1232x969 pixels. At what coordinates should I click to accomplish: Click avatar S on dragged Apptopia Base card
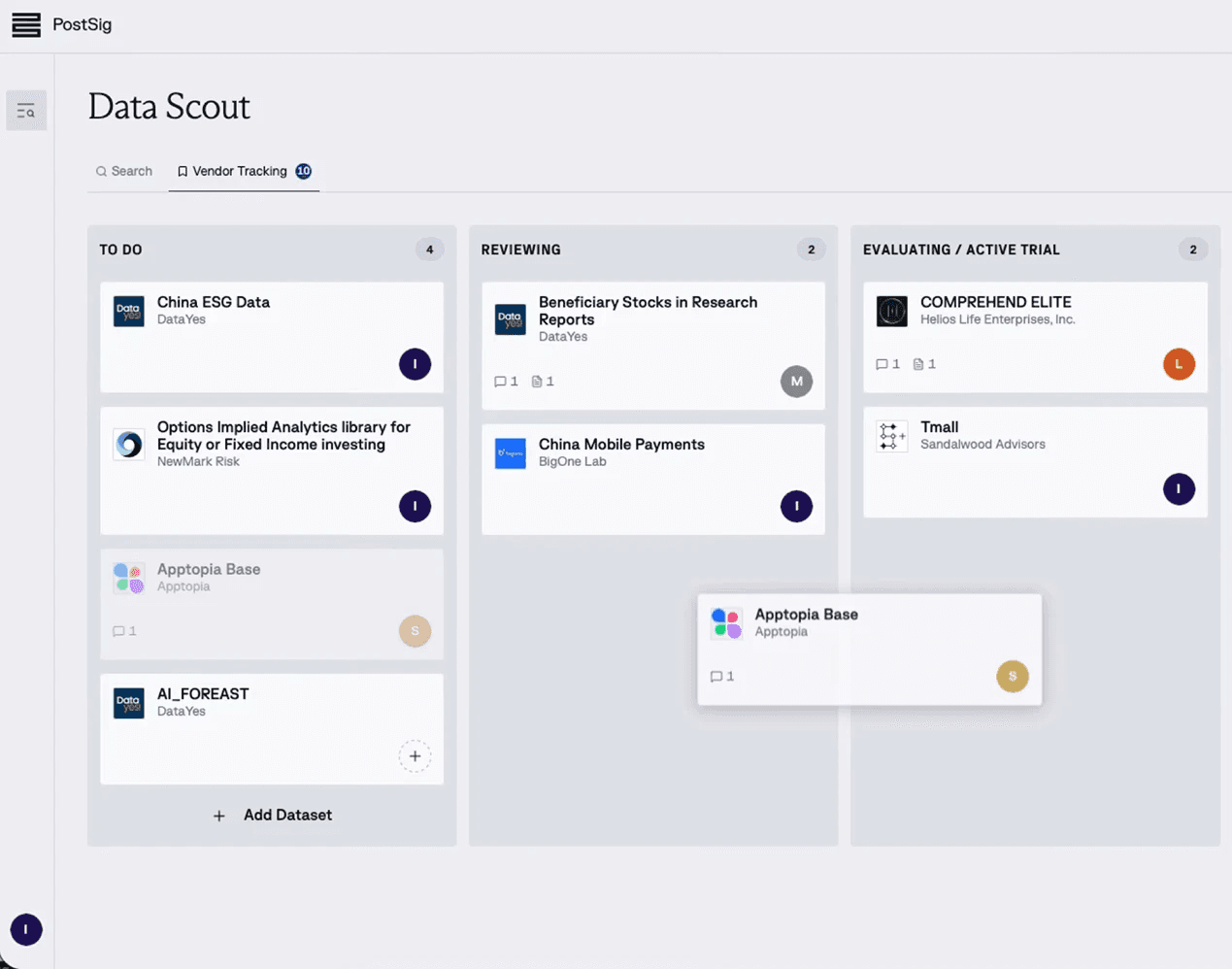pyautogui.click(x=1013, y=676)
